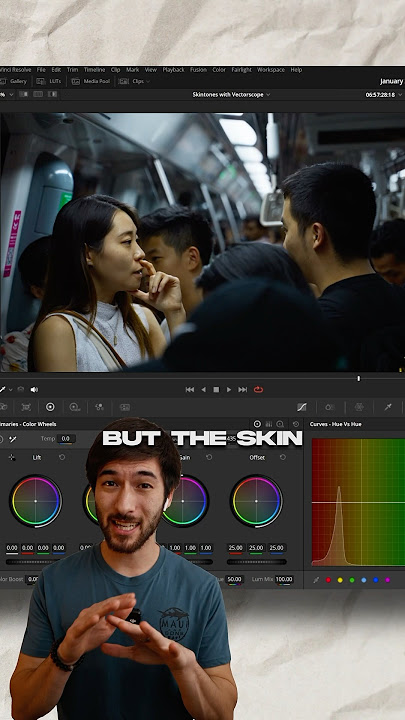Expand the timecode options dropdown

pyautogui.click(x=401, y=95)
